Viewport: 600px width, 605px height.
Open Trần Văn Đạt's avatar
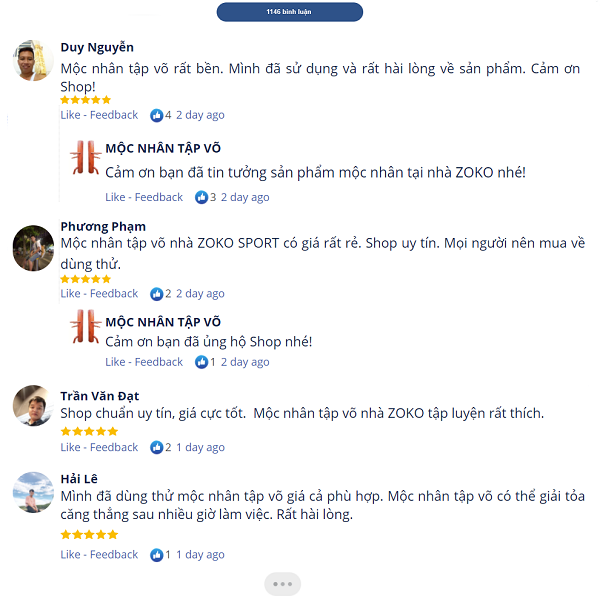click(33, 406)
